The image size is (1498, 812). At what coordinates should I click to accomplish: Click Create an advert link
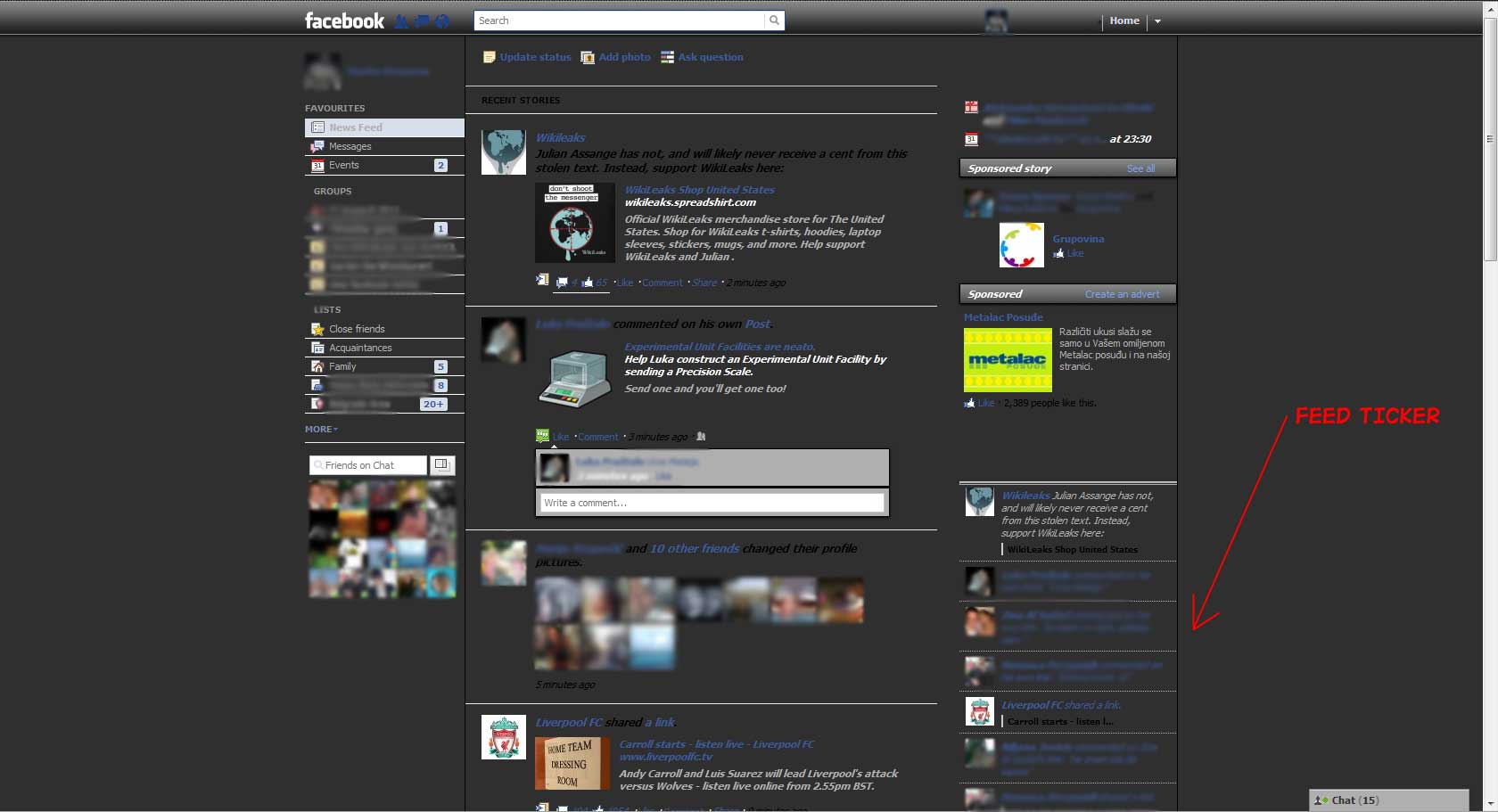pyautogui.click(x=1123, y=294)
